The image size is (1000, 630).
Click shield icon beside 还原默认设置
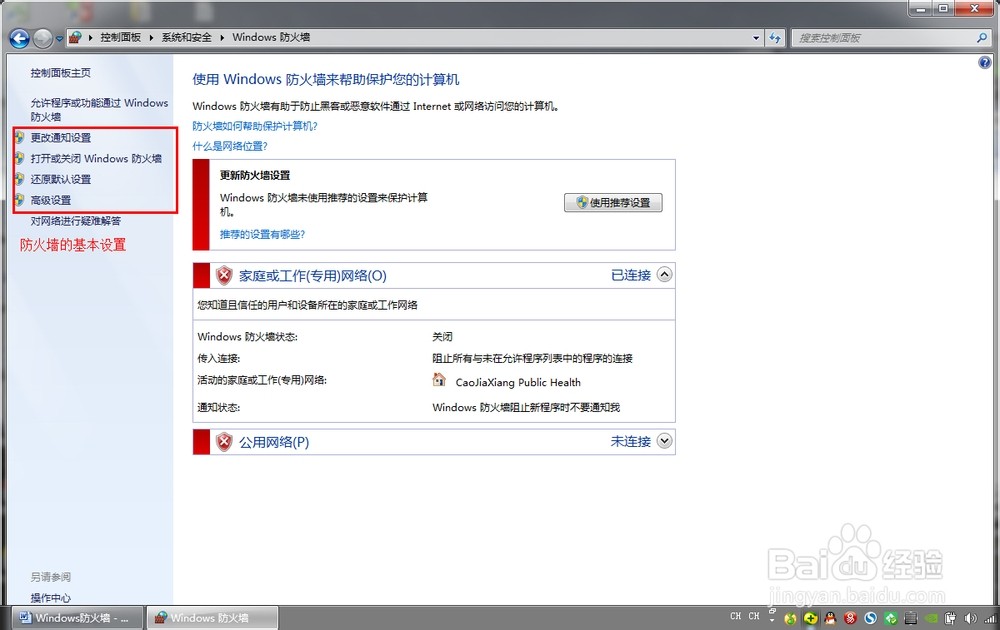19,179
